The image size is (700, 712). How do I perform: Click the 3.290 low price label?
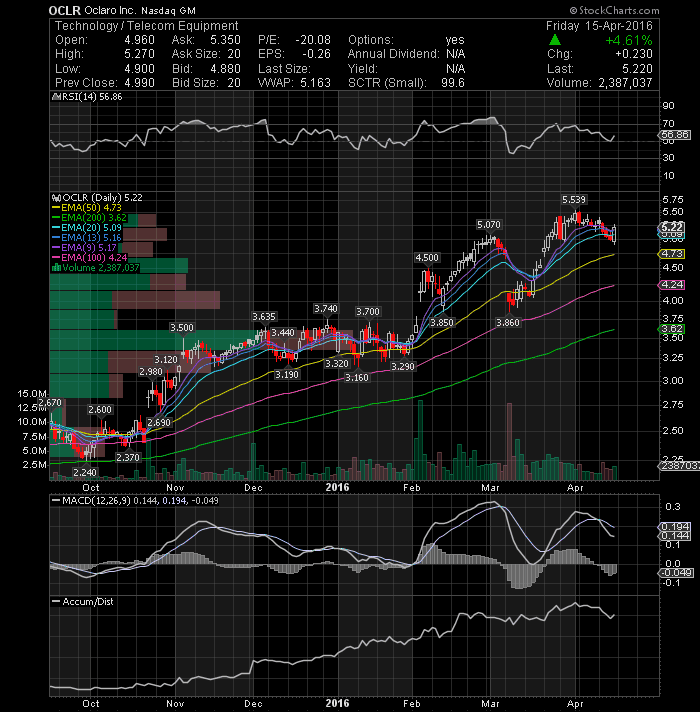click(x=403, y=366)
